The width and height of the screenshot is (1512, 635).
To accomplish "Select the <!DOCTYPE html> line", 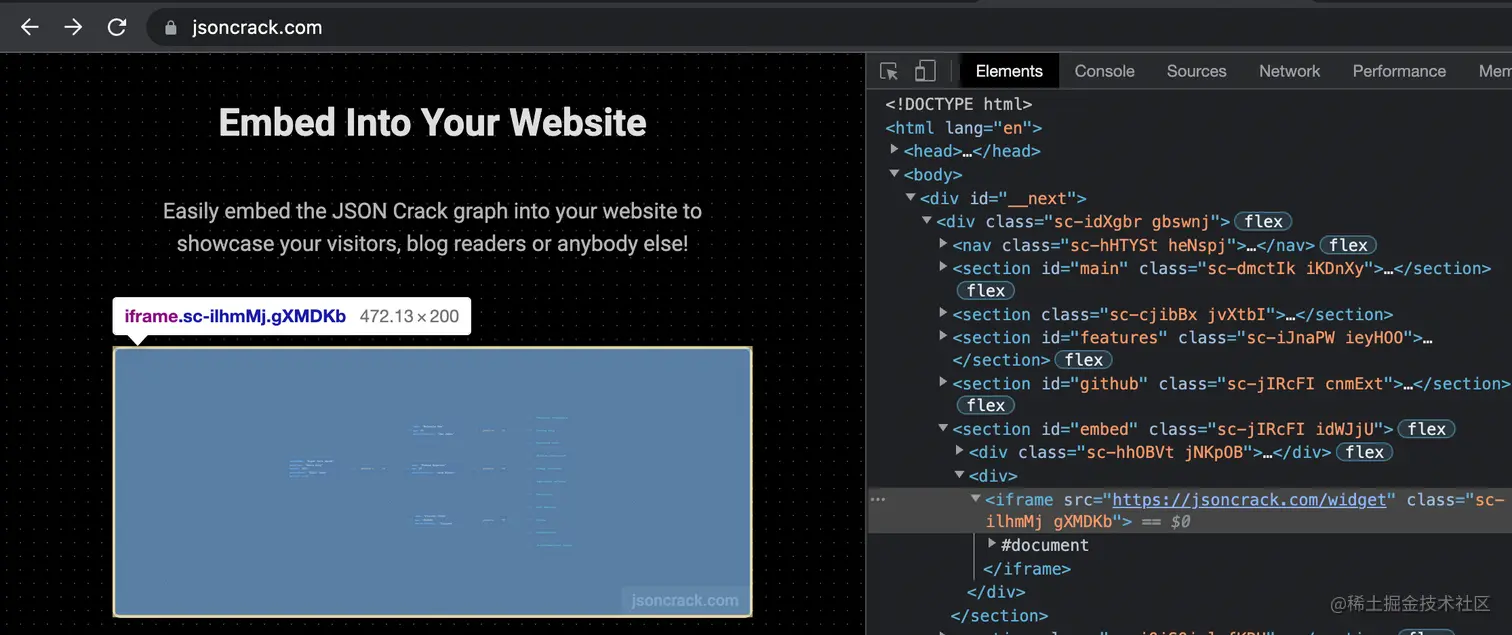I will point(958,104).
